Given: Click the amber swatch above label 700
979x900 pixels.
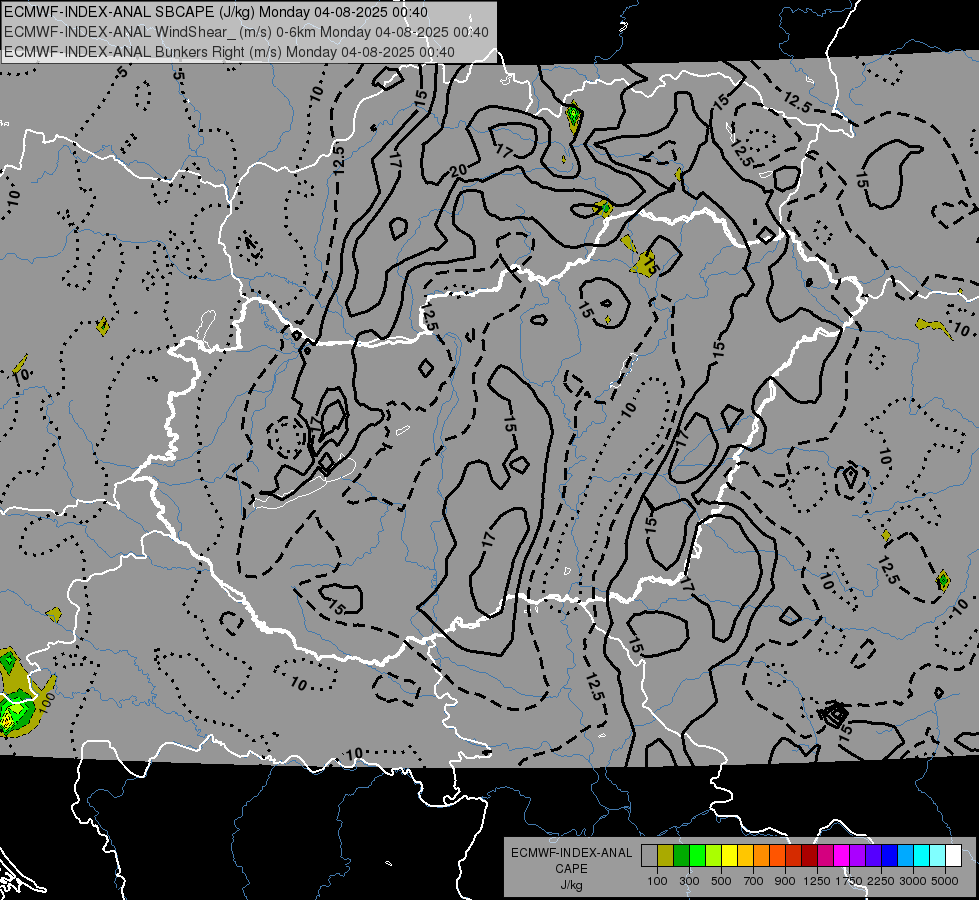Looking at the screenshot, I should [x=745, y=856].
